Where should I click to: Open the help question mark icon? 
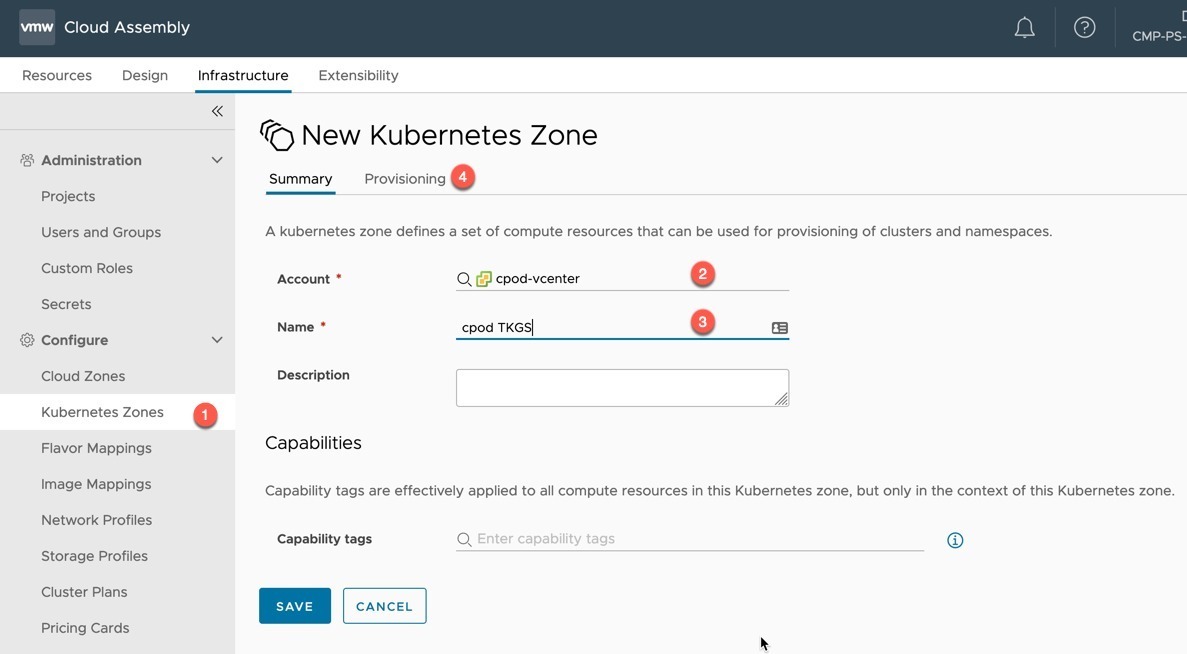click(1084, 28)
